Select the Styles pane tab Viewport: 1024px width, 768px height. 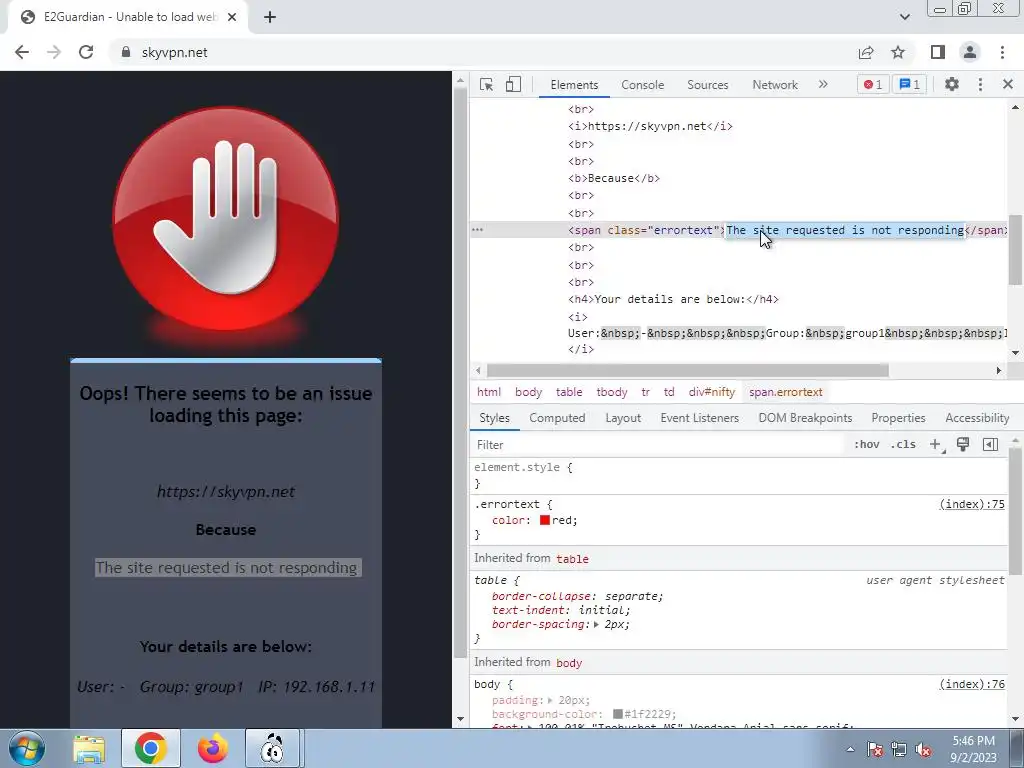pos(494,418)
